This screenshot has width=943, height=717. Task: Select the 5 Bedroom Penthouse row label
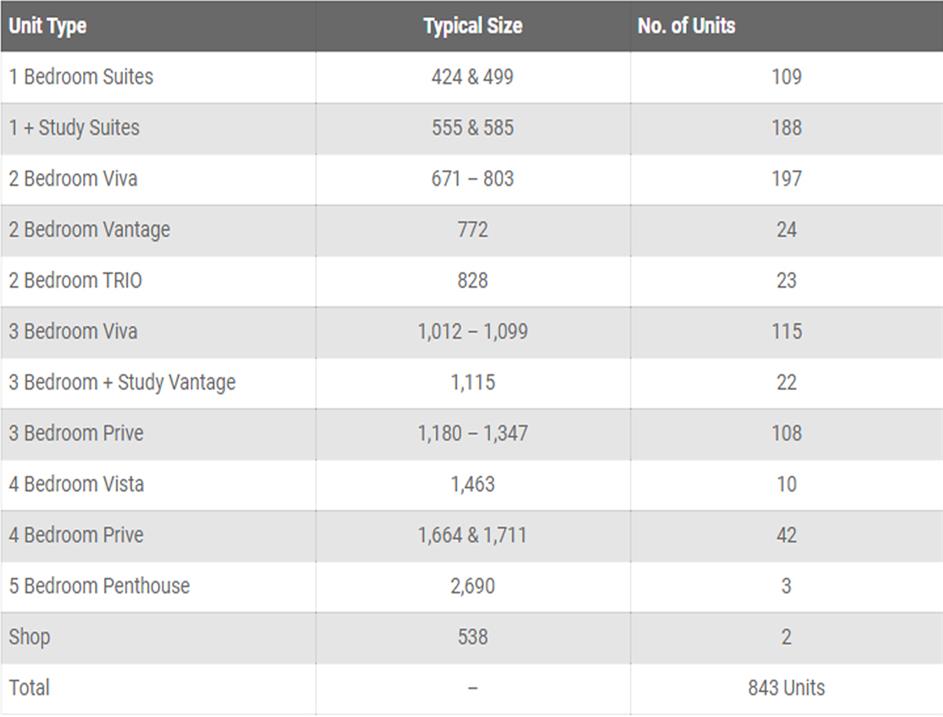[99, 586]
